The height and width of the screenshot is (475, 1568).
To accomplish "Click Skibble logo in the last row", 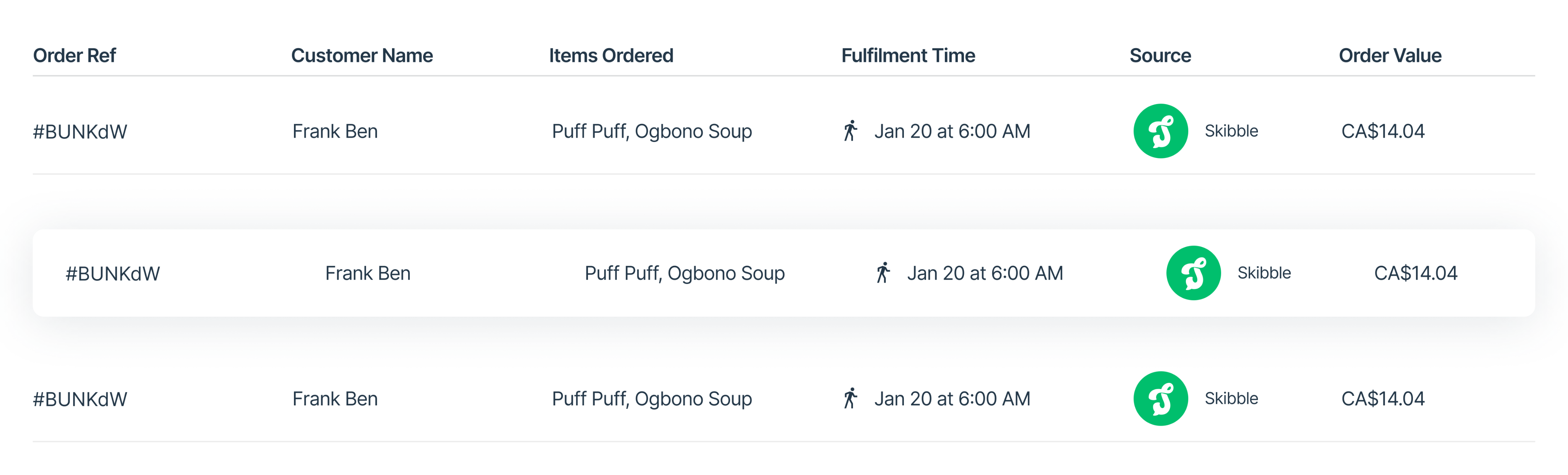I will (x=1160, y=399).
